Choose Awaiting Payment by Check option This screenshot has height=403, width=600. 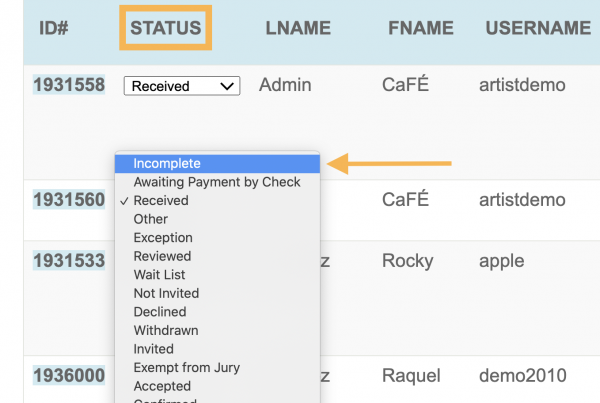click(x=217, y=182)
